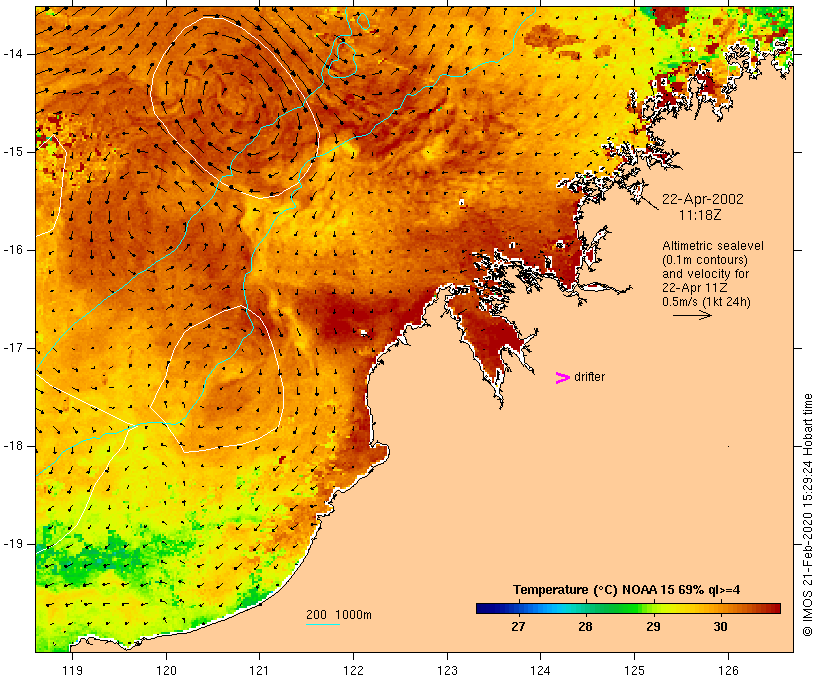Click the latitude axis label '-15'
The width and height of the screenshot is (820, 680).
[13, 152]
